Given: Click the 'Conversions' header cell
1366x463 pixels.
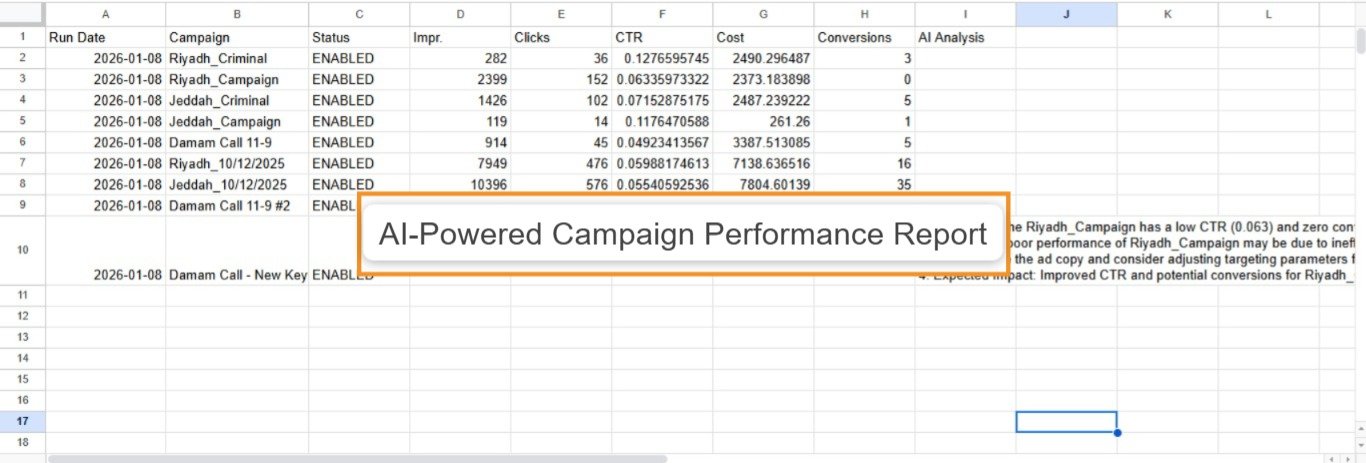Looking at the screenshot, I should click(x=863, y=37).
